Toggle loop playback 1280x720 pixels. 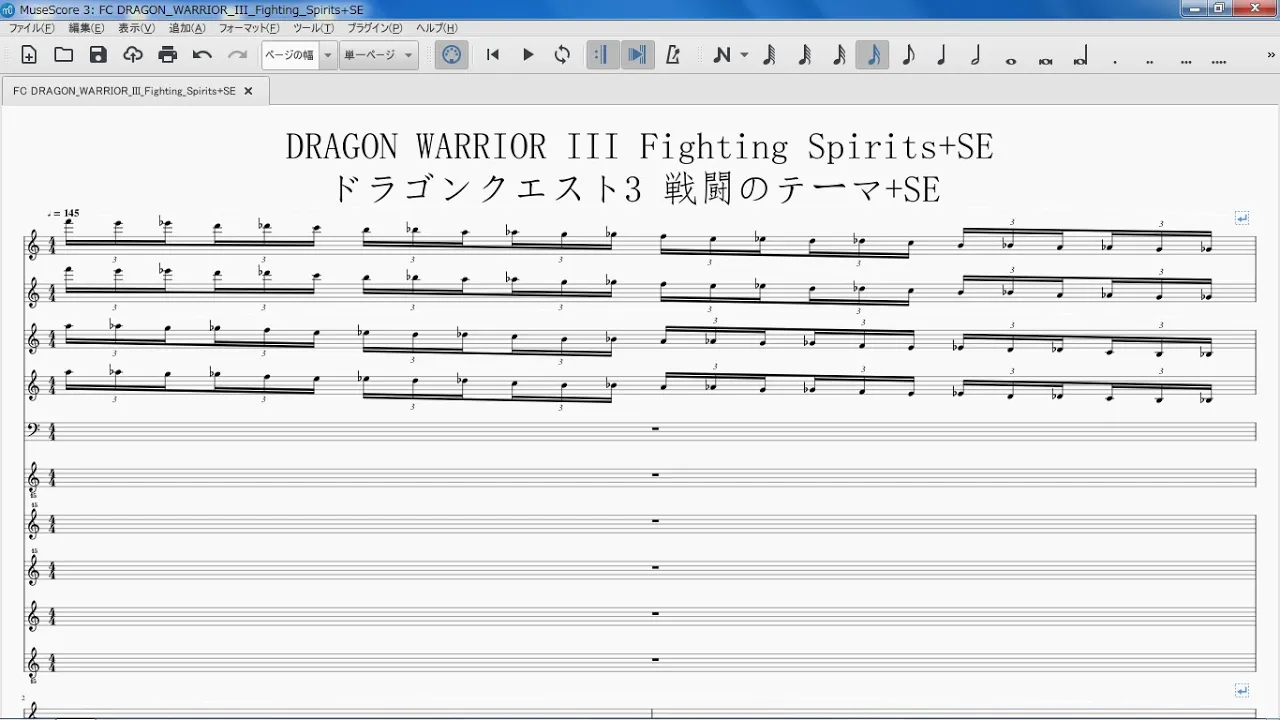[x=562, y=55]
